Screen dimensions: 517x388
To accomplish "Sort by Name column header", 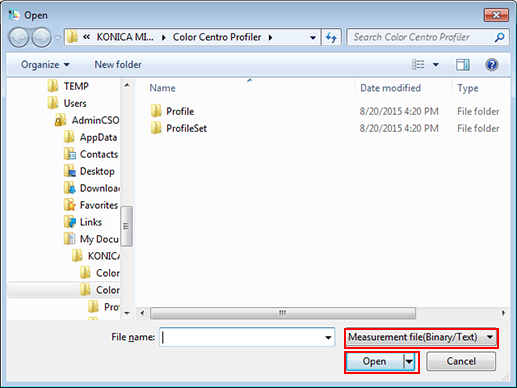I will click(x=162, y=88).
